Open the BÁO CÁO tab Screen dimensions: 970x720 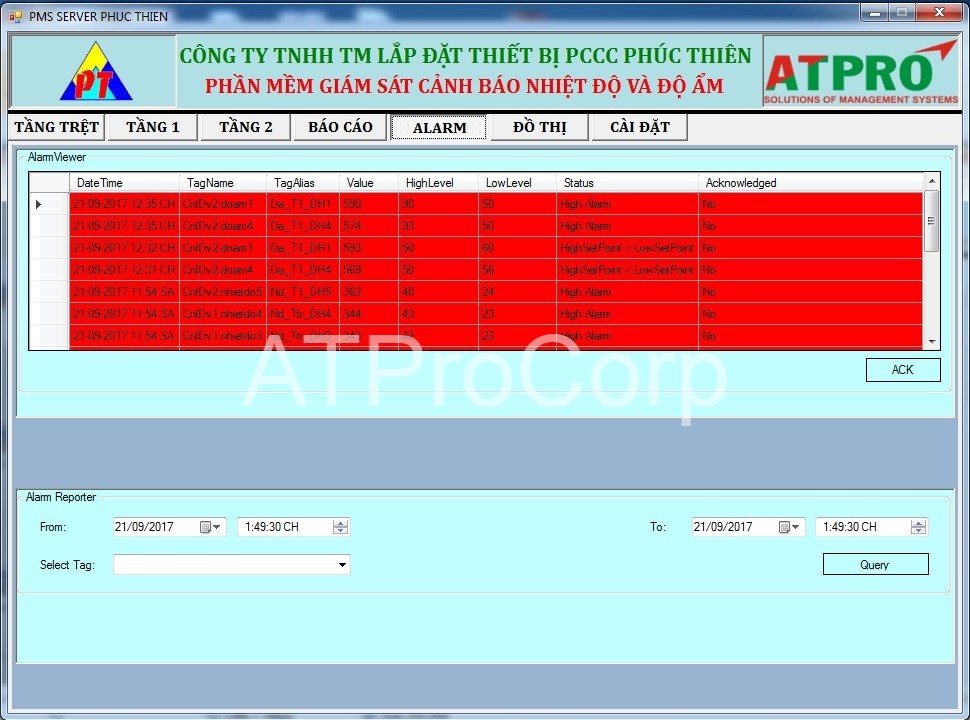tap(340, 127)
